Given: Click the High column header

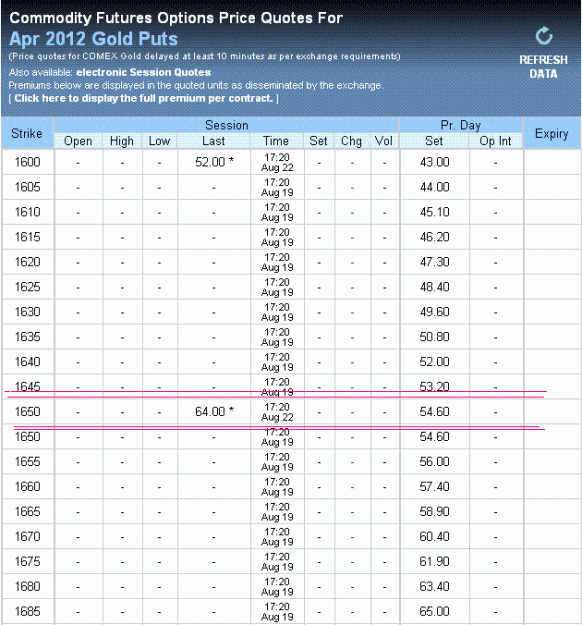Looking at the screenshot, I should tap(122, 141).
